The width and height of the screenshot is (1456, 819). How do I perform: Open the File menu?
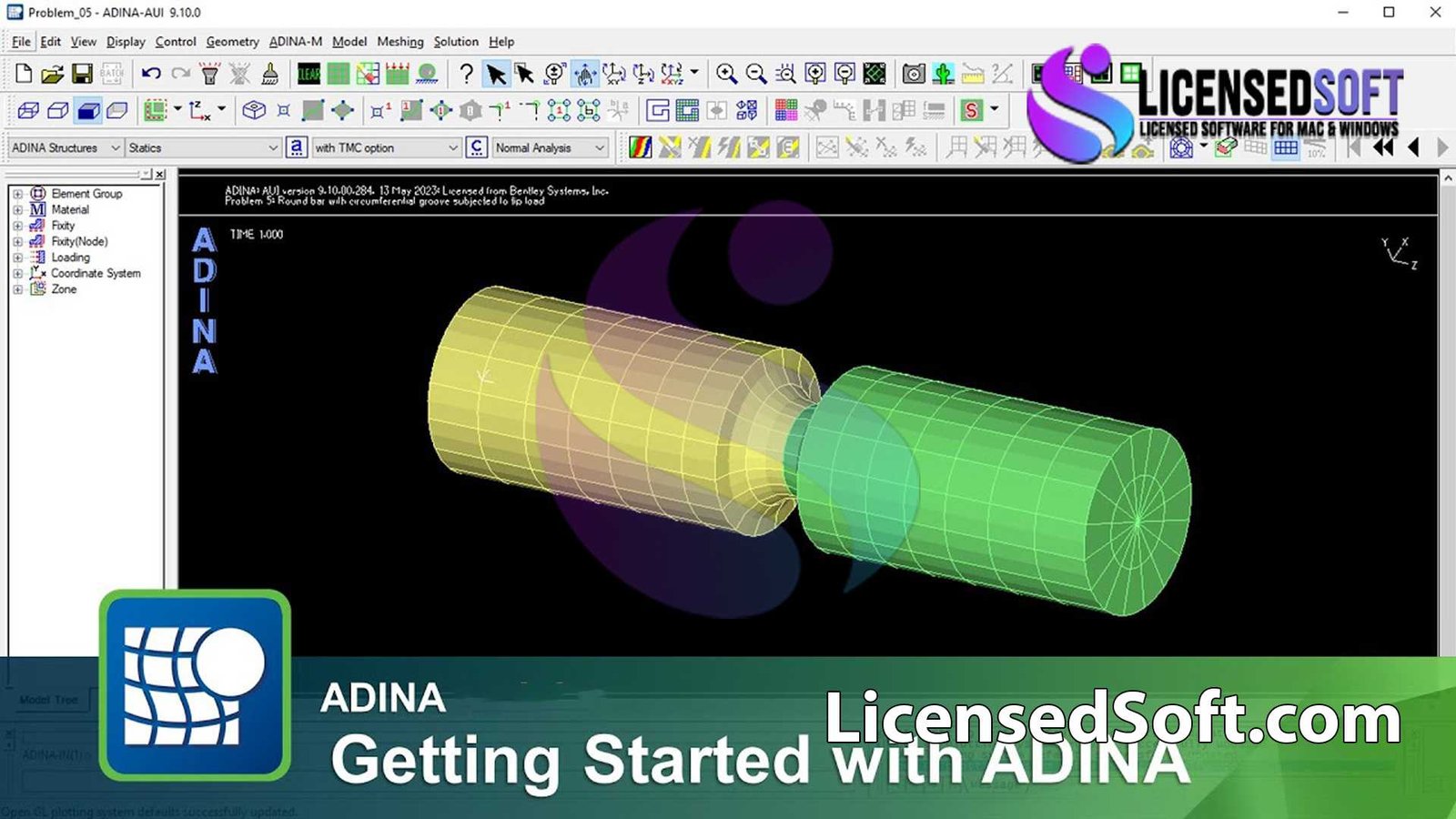(x=21, y=41)
